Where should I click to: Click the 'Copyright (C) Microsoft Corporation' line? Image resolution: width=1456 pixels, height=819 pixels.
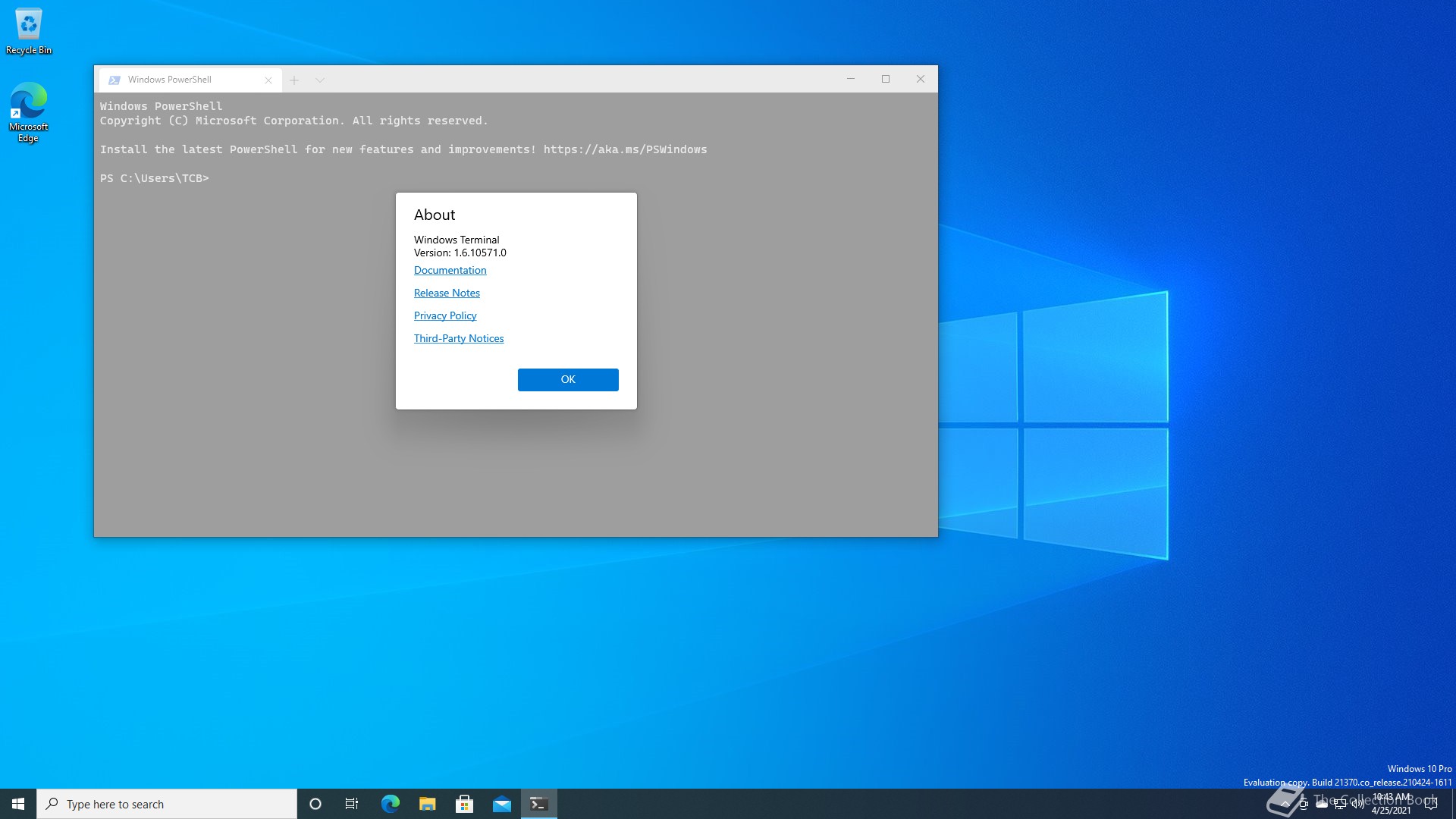click(294, 121)
